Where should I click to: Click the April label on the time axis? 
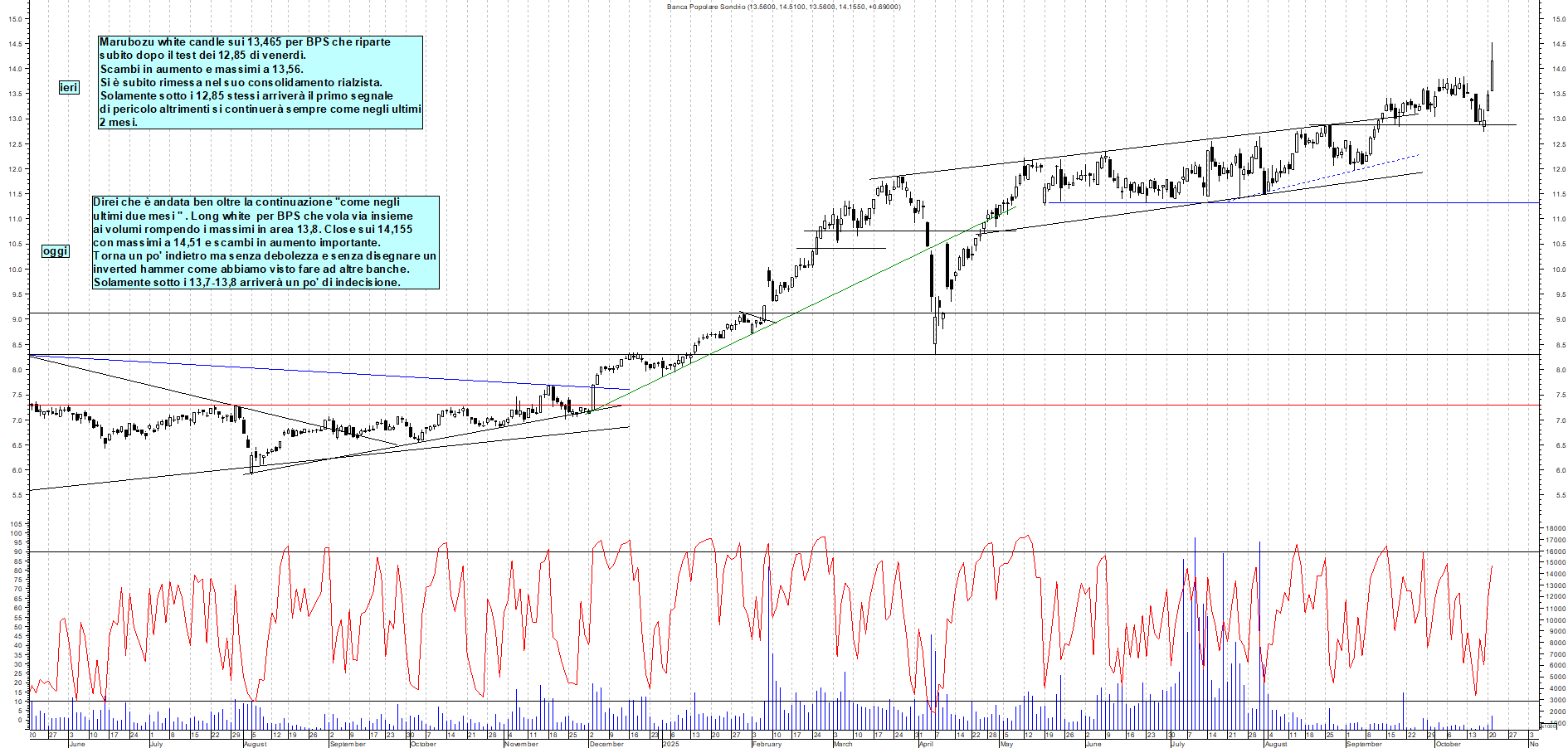tap(926, 744)
